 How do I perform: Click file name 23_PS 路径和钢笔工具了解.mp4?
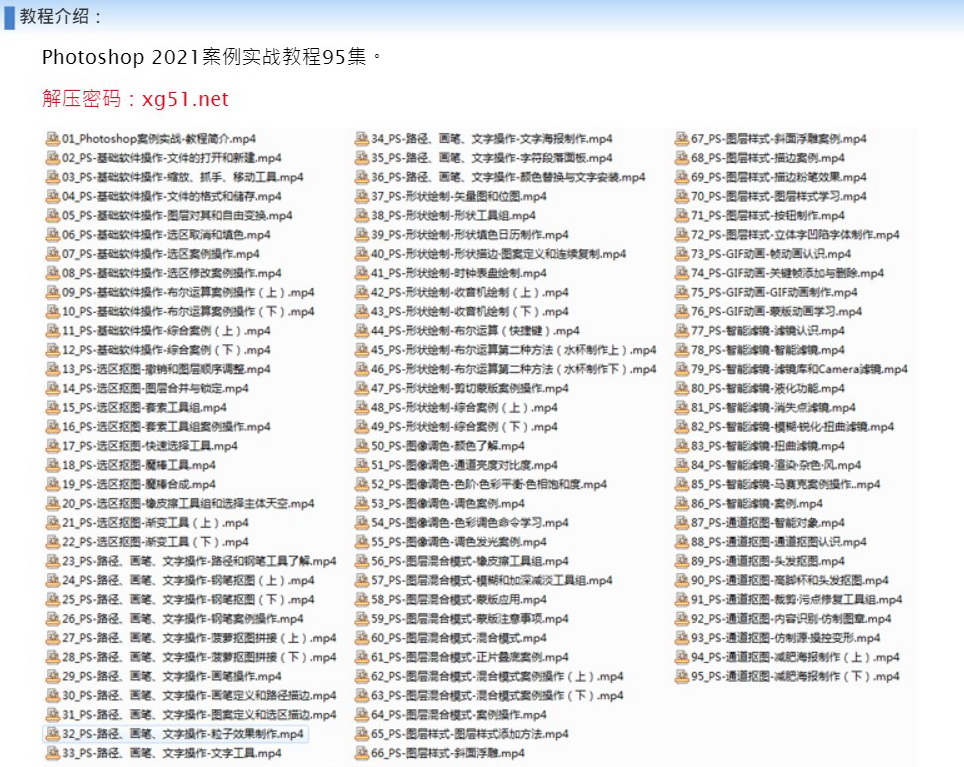(x=199, y=561)
